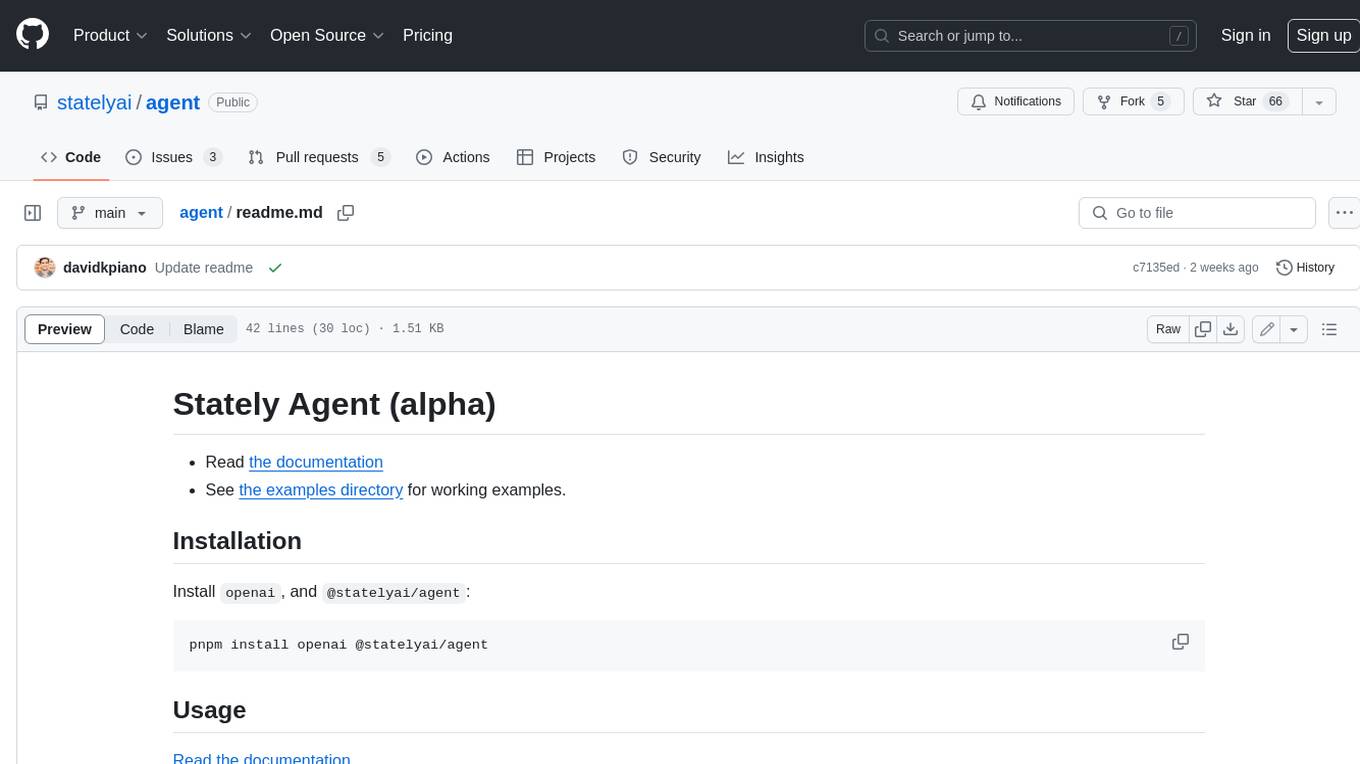This screenshot has height=764, width=1360.
Task: Open the readme outline list
Action: 1329,329
